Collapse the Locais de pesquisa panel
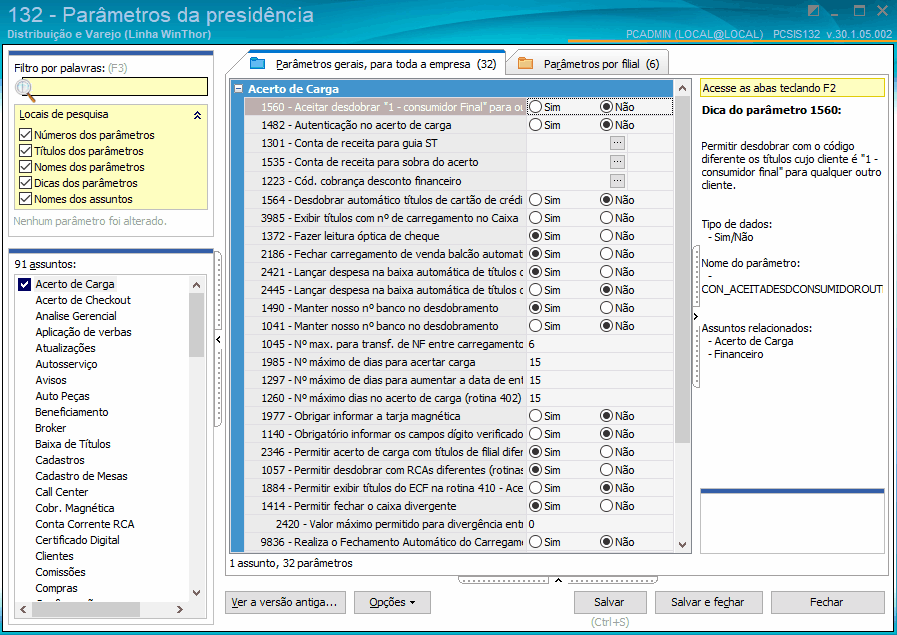897x635 pixels. click(197, 115)
